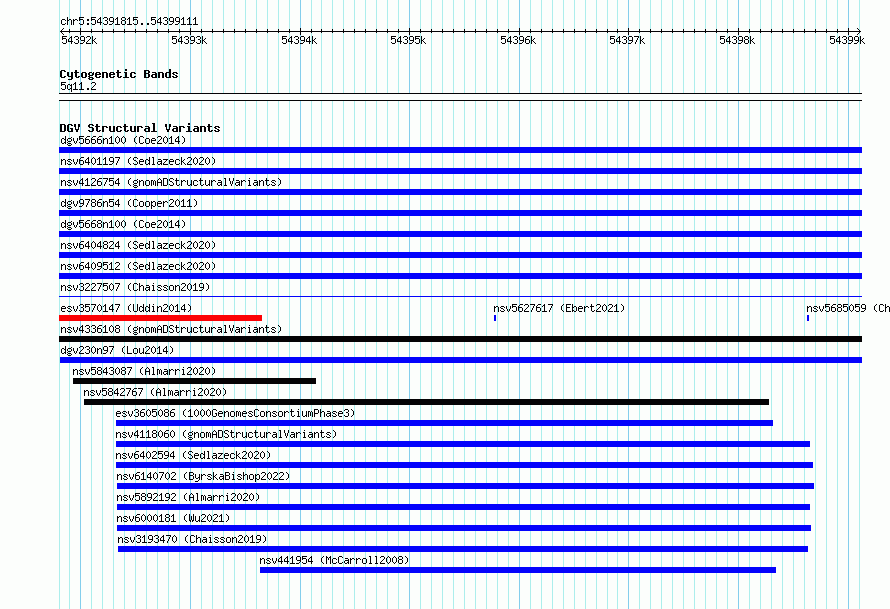This screenshot has width=890, height=609.
Task: Select the nsv3193470 (Chaisson2019) label
Action: pyautogui.click(x=192, y=539)
